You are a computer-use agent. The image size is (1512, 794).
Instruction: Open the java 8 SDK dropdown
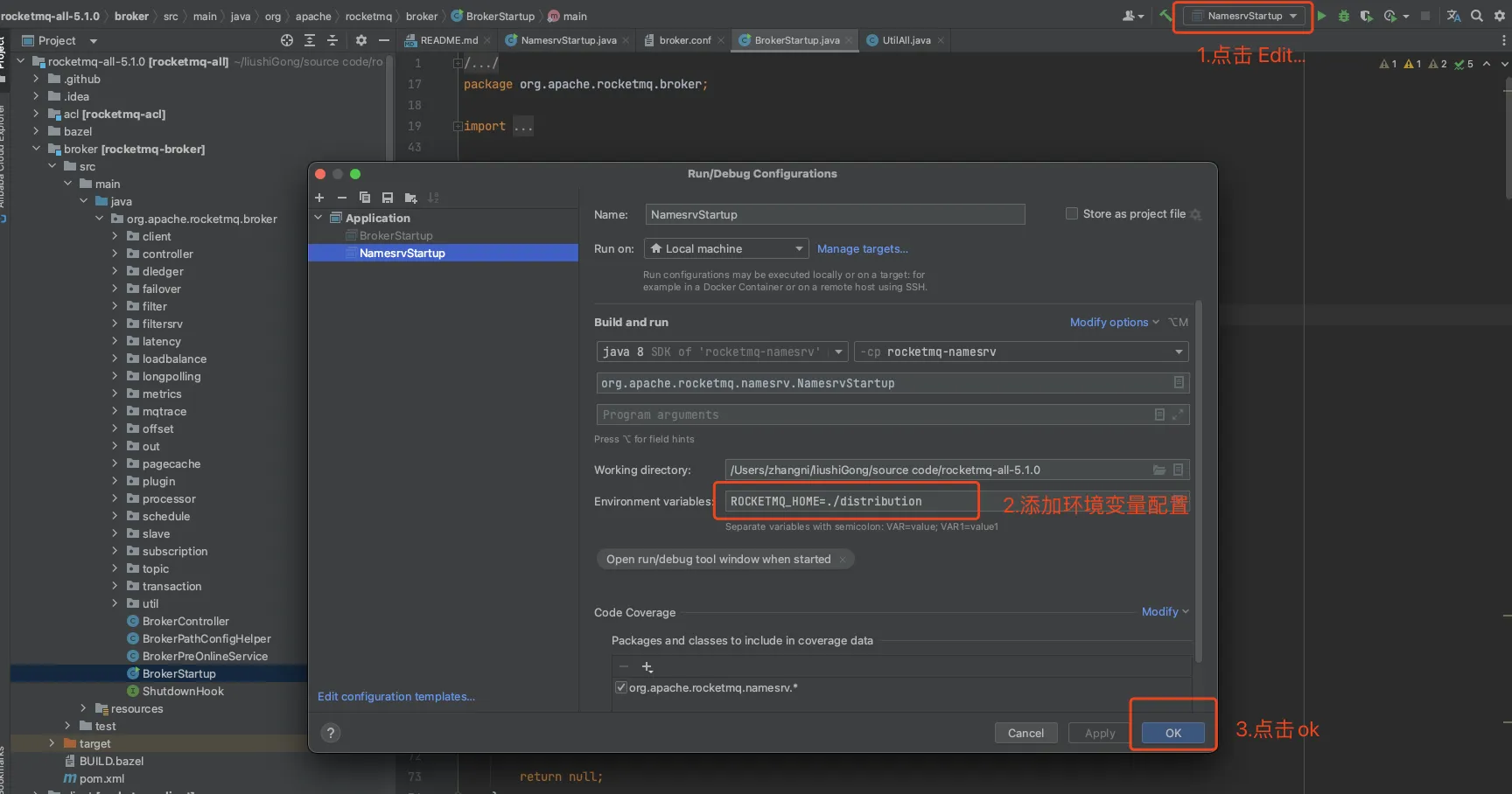pos(722,352)
